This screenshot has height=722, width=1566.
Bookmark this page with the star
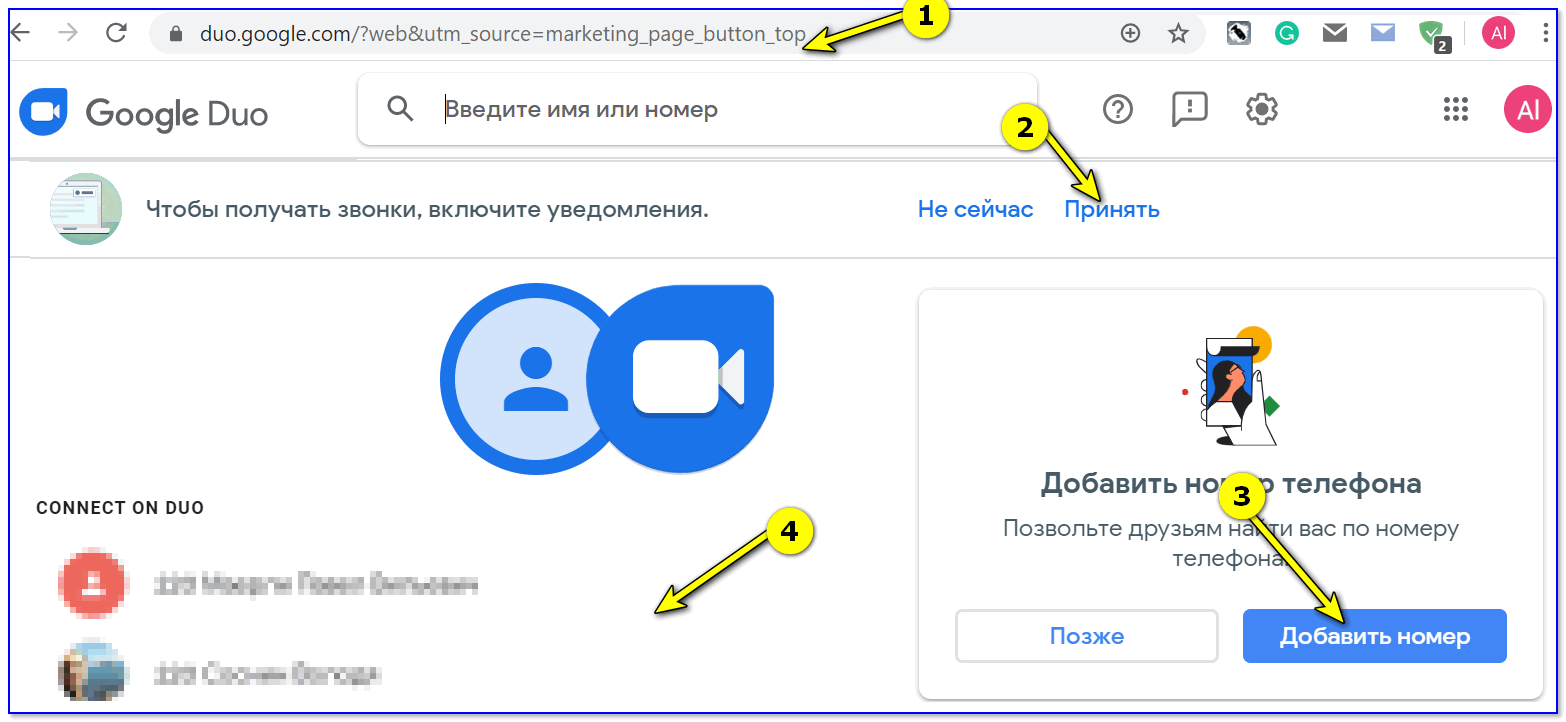1178,33
